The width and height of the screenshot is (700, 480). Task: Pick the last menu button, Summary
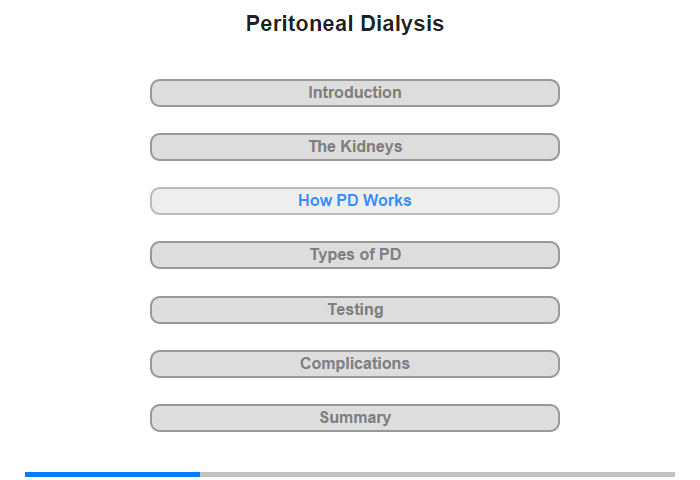(354, 417)
